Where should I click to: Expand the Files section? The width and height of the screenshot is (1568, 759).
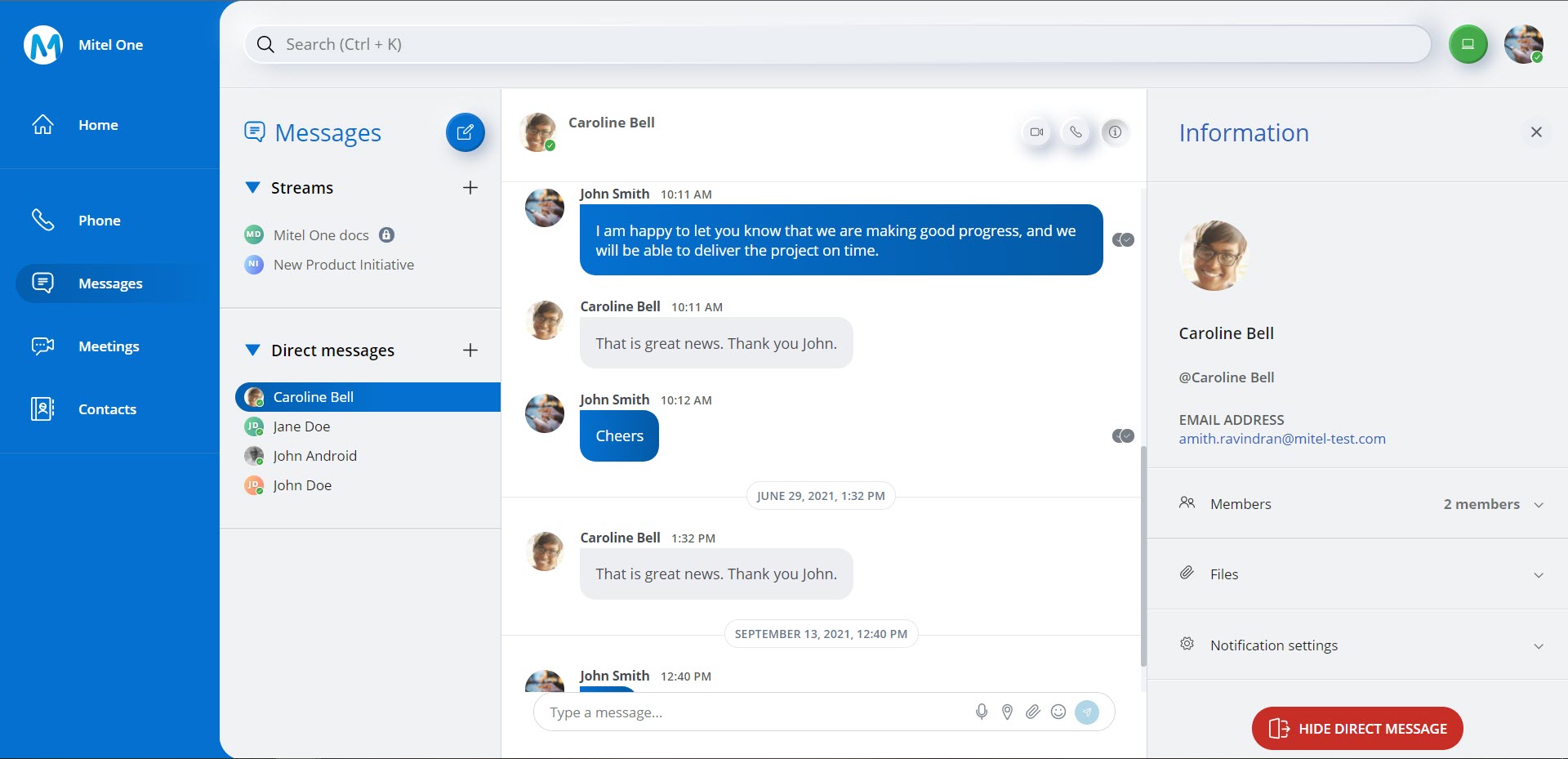coord(1538,575)
